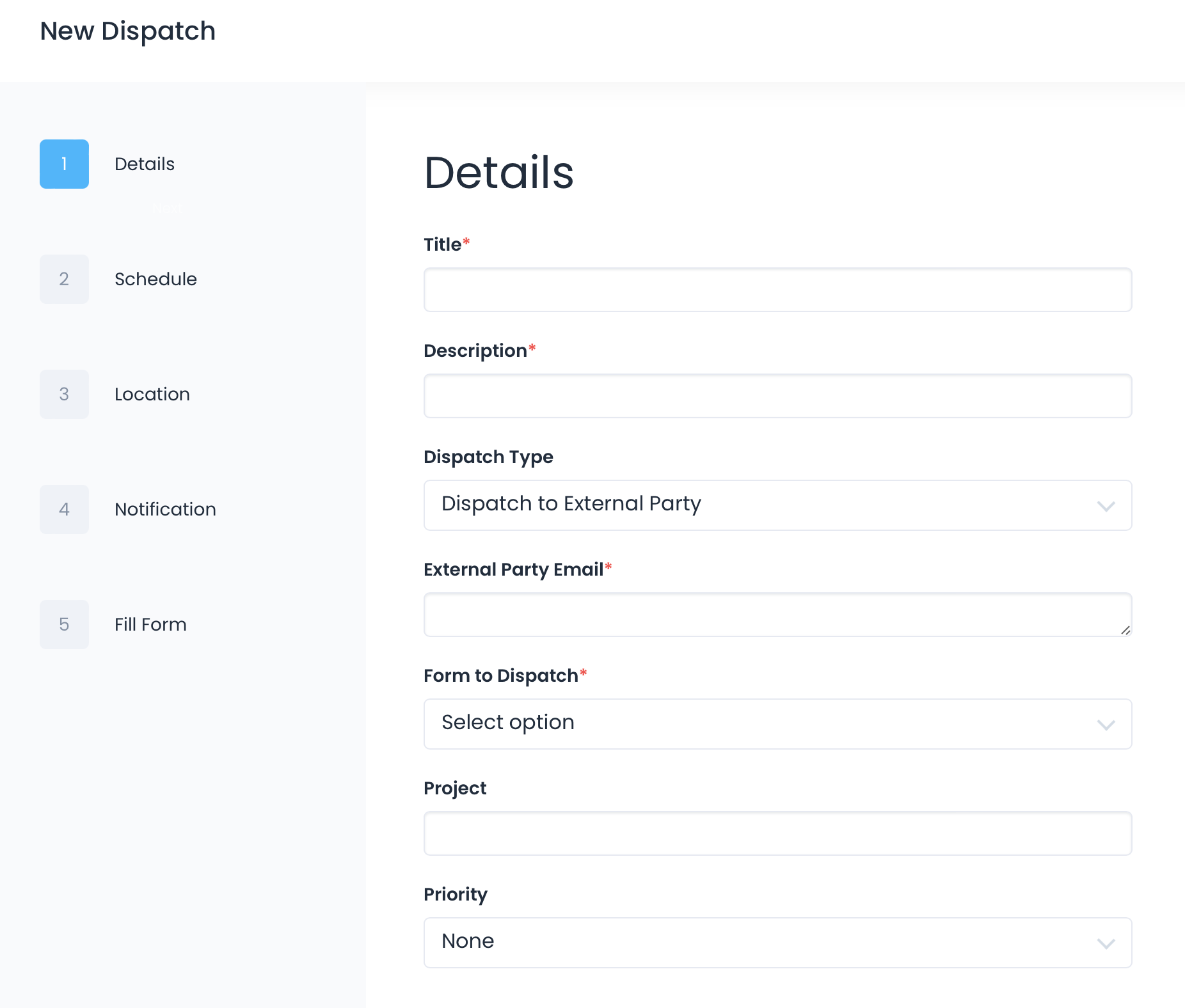Go to the Schedule step
1185x1008 pixels.
155,279
